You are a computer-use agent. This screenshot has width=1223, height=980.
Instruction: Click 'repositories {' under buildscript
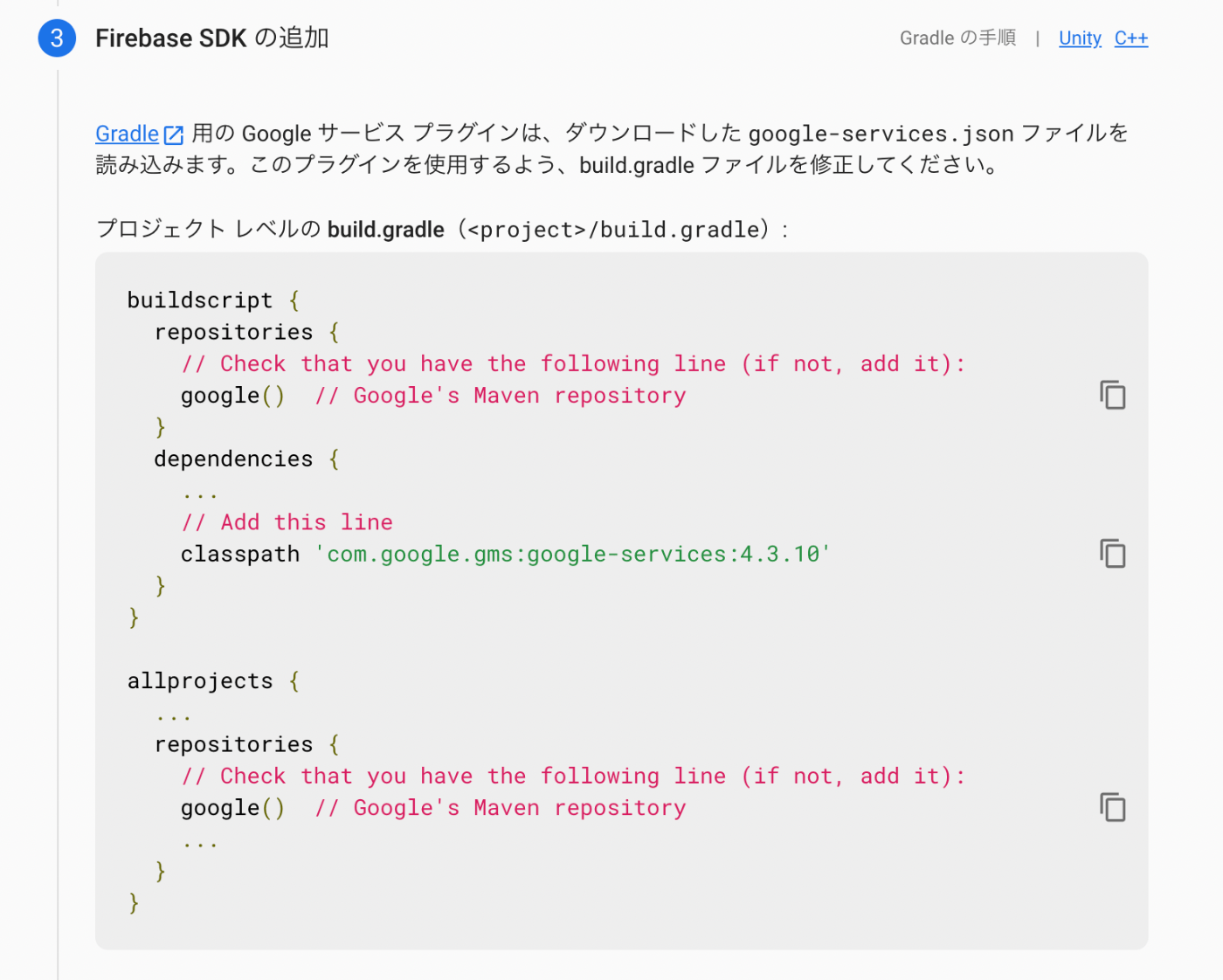tap(247, 333)
